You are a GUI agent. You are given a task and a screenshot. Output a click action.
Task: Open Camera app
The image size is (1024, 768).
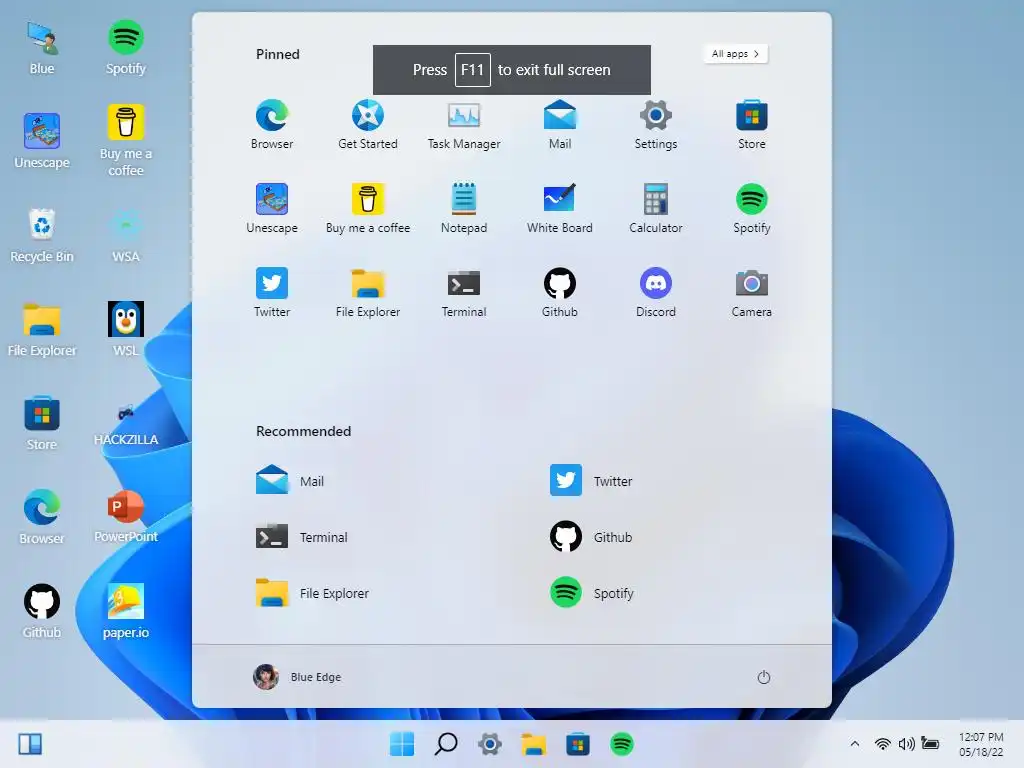coord(752,292)
